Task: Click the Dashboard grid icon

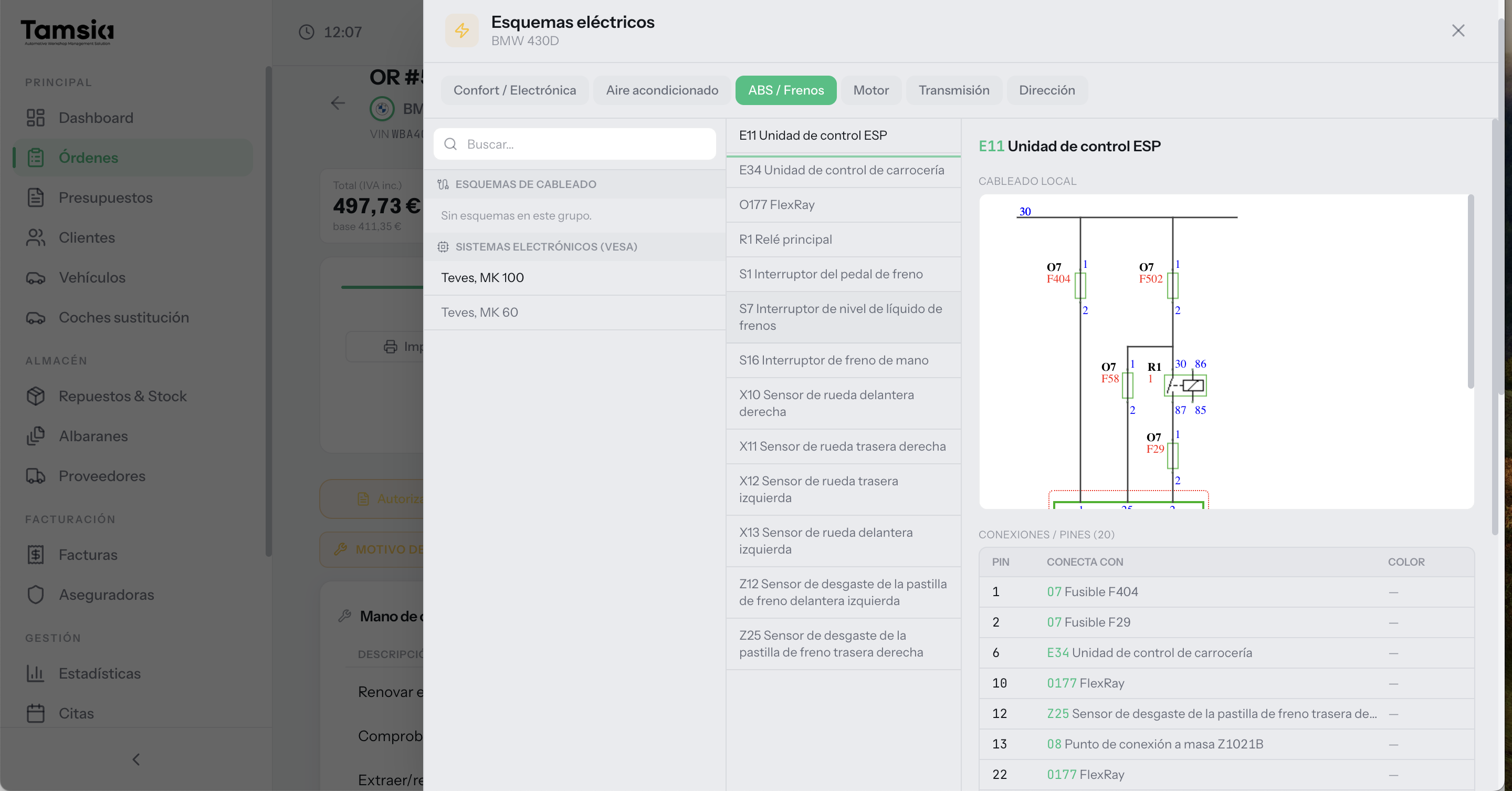Action: [x=35, y=118]
